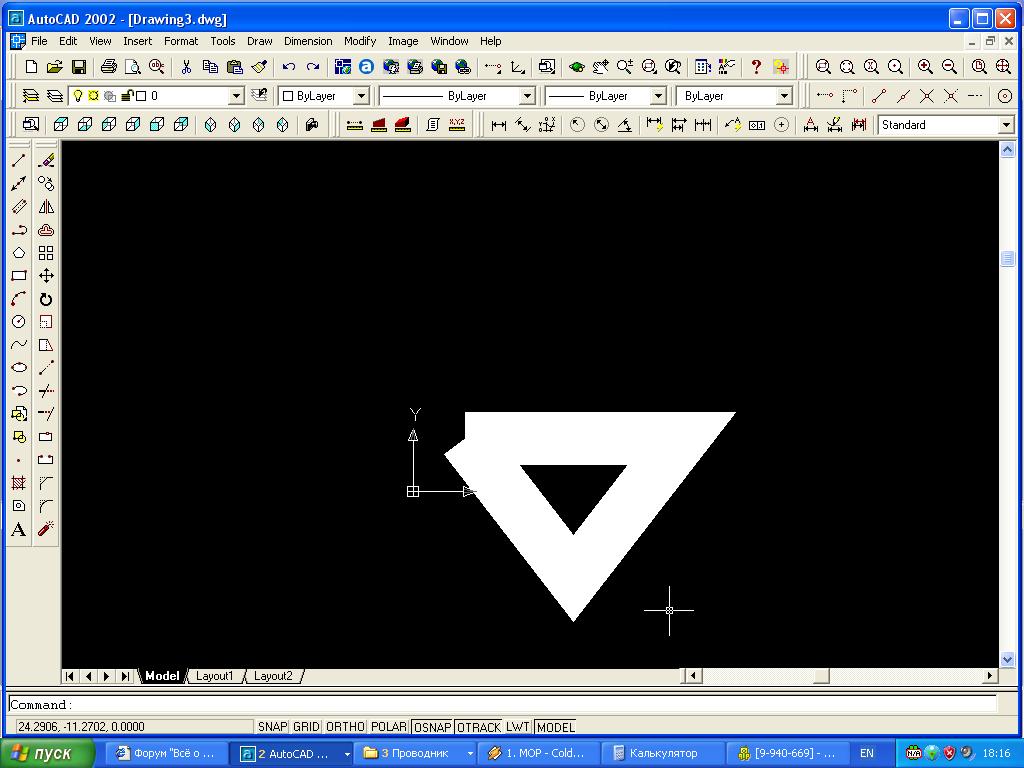Select the Line draw tool
This screenshot has width=1024, height=768.
point(19,160)
